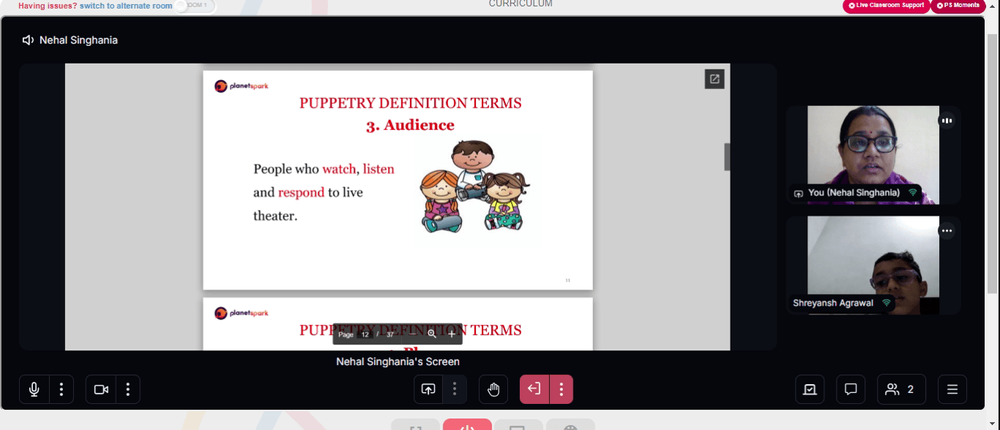Click the children cartoon image on slide
This screenshot has height=430, width=1000.
coord(475,186)
